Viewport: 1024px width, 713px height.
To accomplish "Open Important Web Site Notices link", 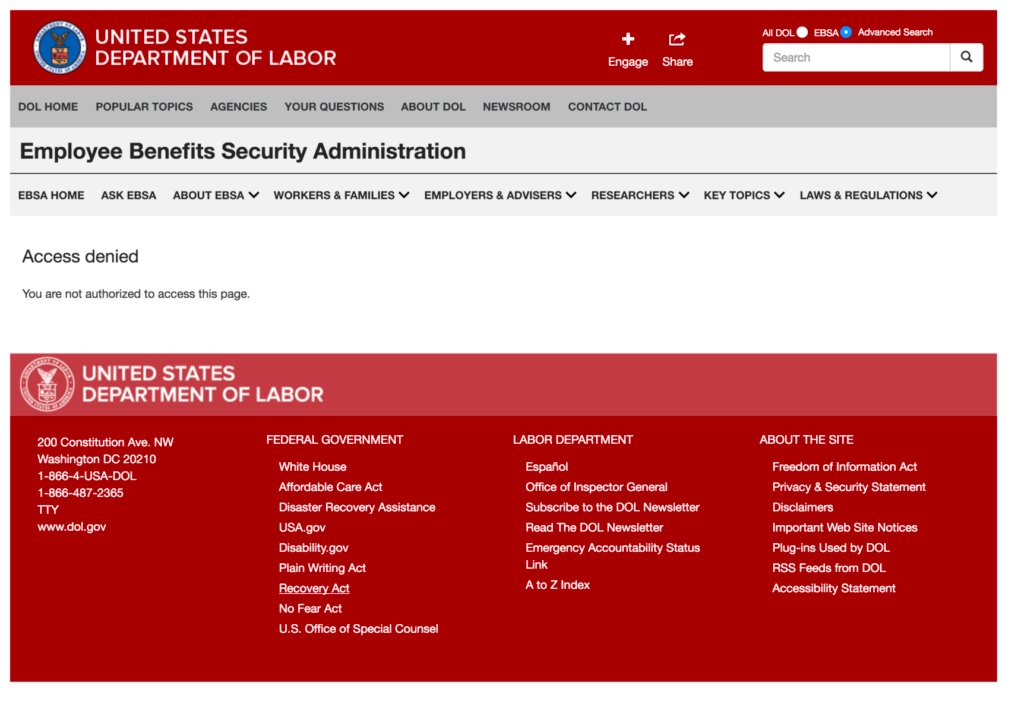I will [844, 528].
